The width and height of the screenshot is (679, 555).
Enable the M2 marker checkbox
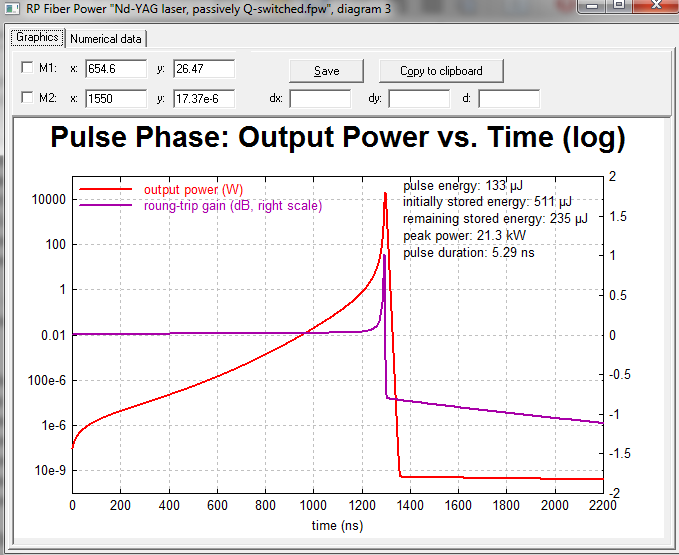pyautogui.click(x=27, y=97)
